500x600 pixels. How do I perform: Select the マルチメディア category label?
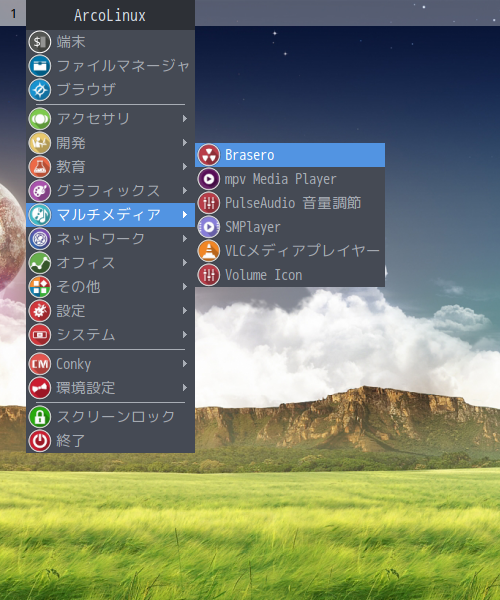tap(108, 215)
